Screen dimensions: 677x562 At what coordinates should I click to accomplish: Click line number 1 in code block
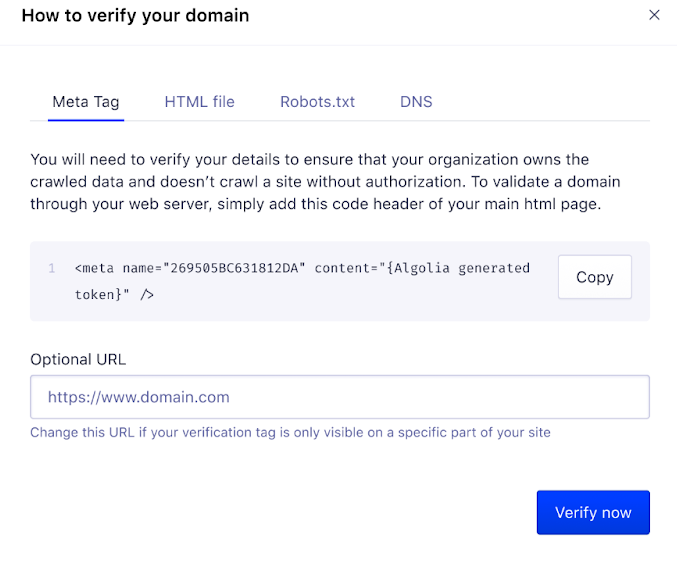51,269
